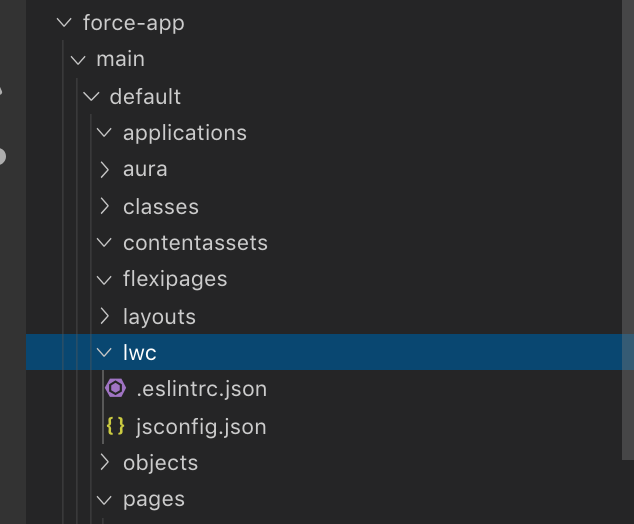Collapse the force-app folder chevron

pyautogui.click(x=64, y=22)
